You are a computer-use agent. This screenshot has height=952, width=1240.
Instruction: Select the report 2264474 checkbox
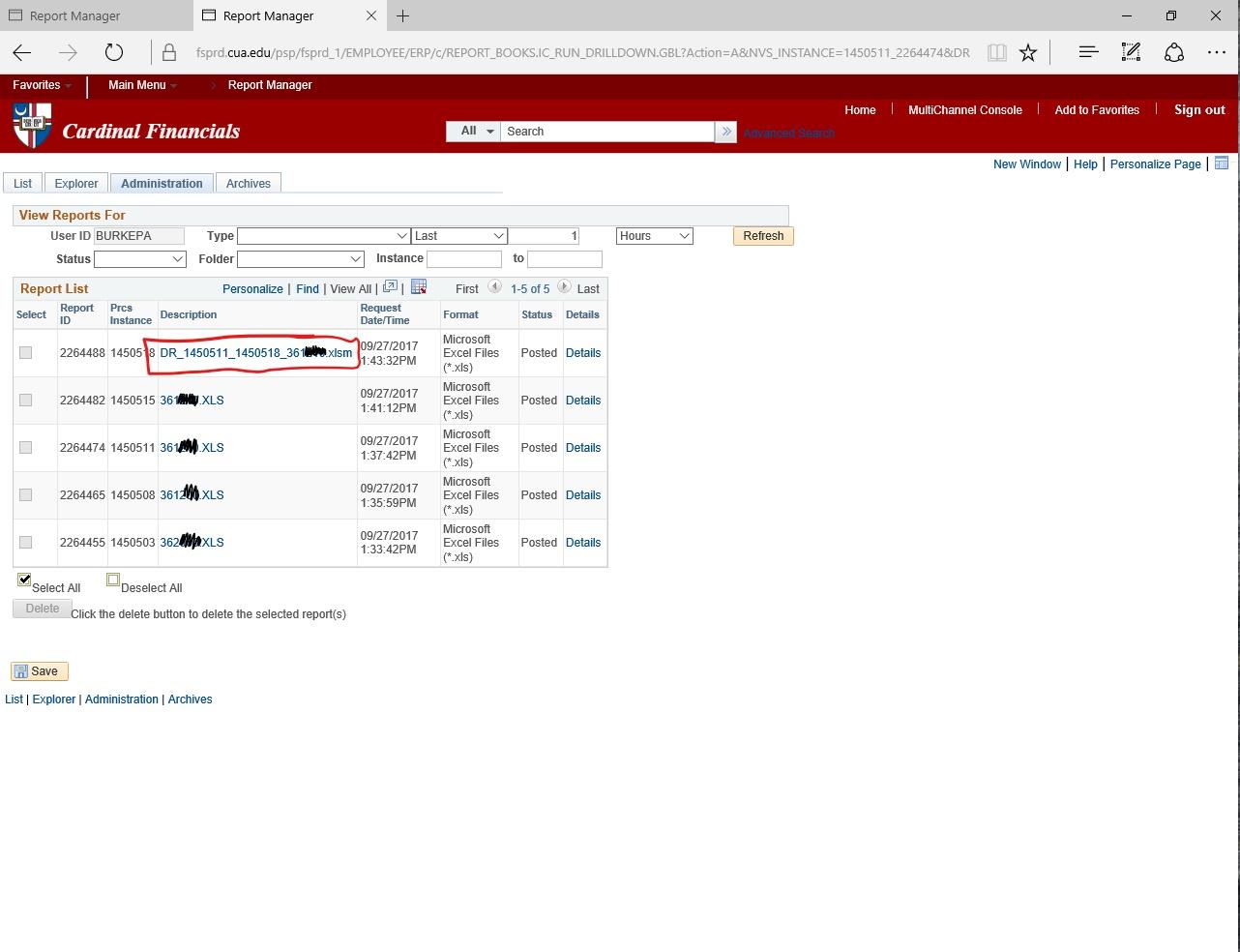point(26,448)
